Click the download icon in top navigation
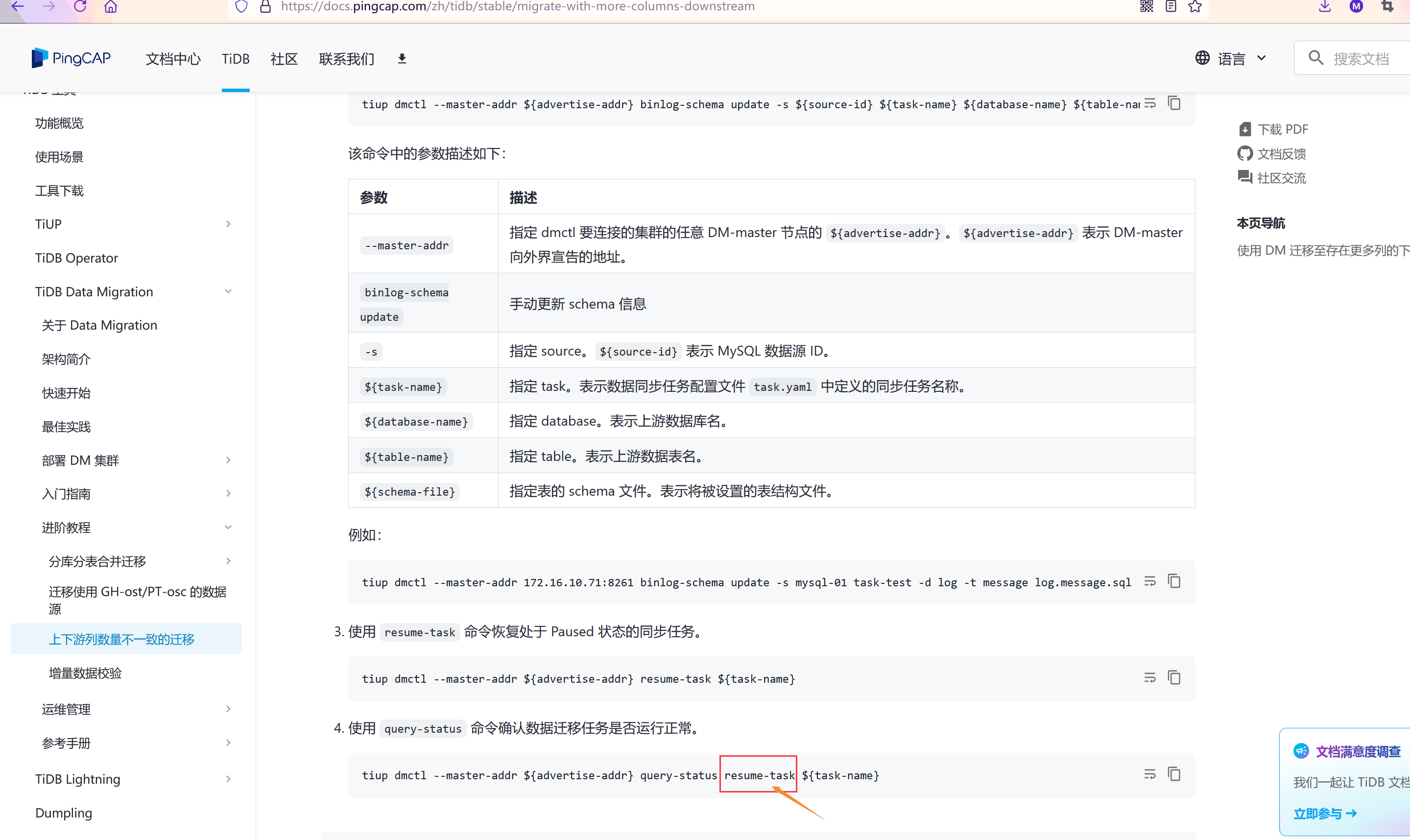Image resolution: width=1410 pixels, height=840 pixels. [x=402, y=58]
